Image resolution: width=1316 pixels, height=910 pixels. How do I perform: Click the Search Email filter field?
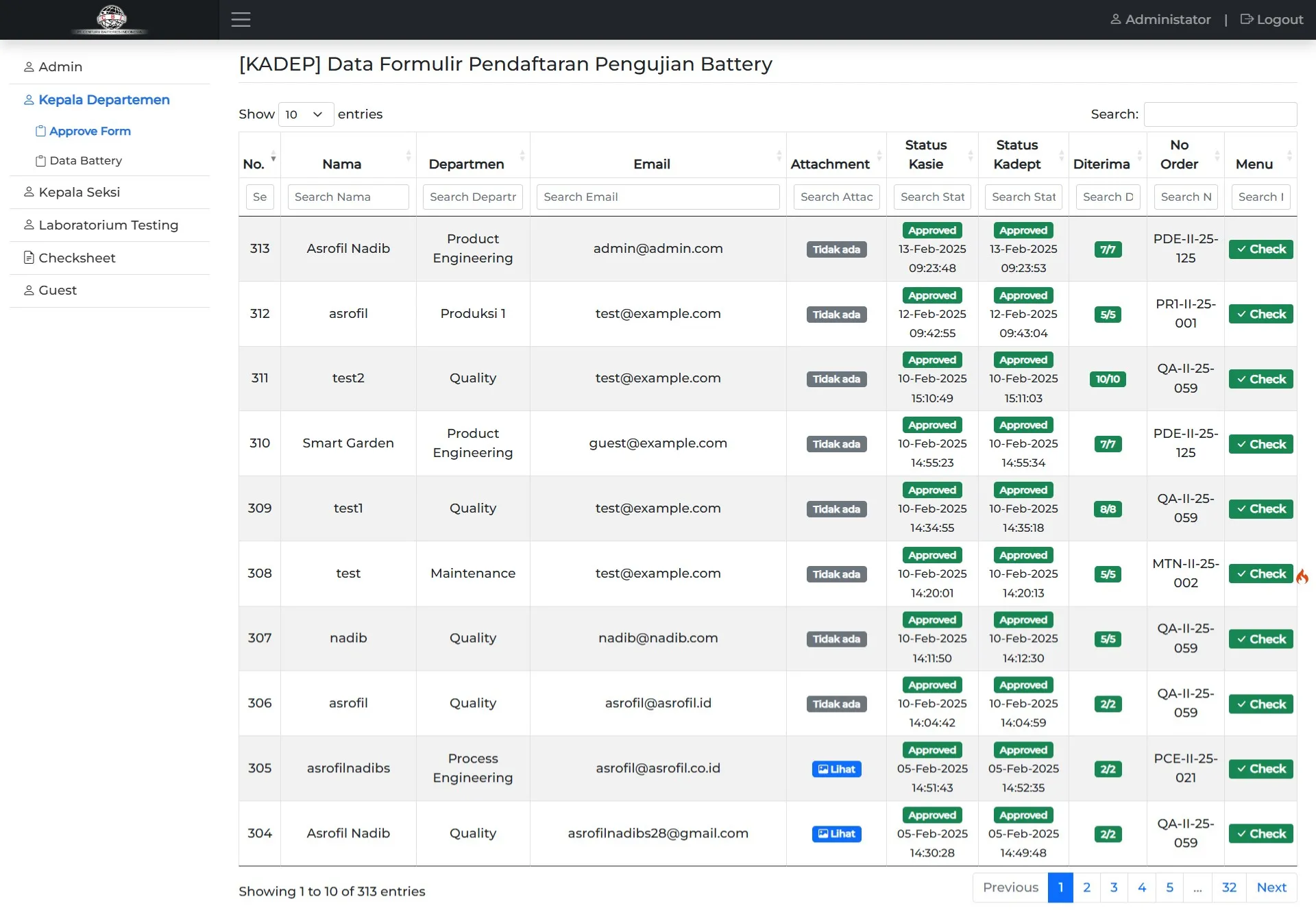coord(658,197)
